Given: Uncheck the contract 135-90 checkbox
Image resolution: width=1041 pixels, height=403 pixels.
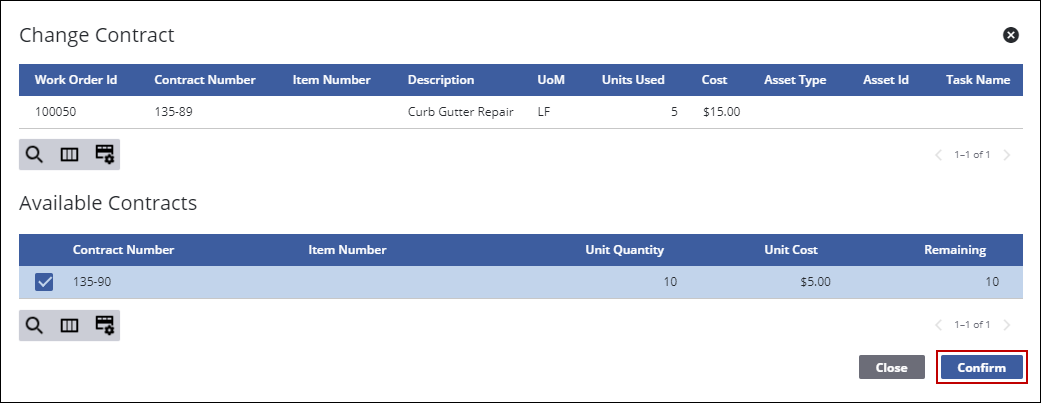Looking at the screenshot, I should [44, 282].
